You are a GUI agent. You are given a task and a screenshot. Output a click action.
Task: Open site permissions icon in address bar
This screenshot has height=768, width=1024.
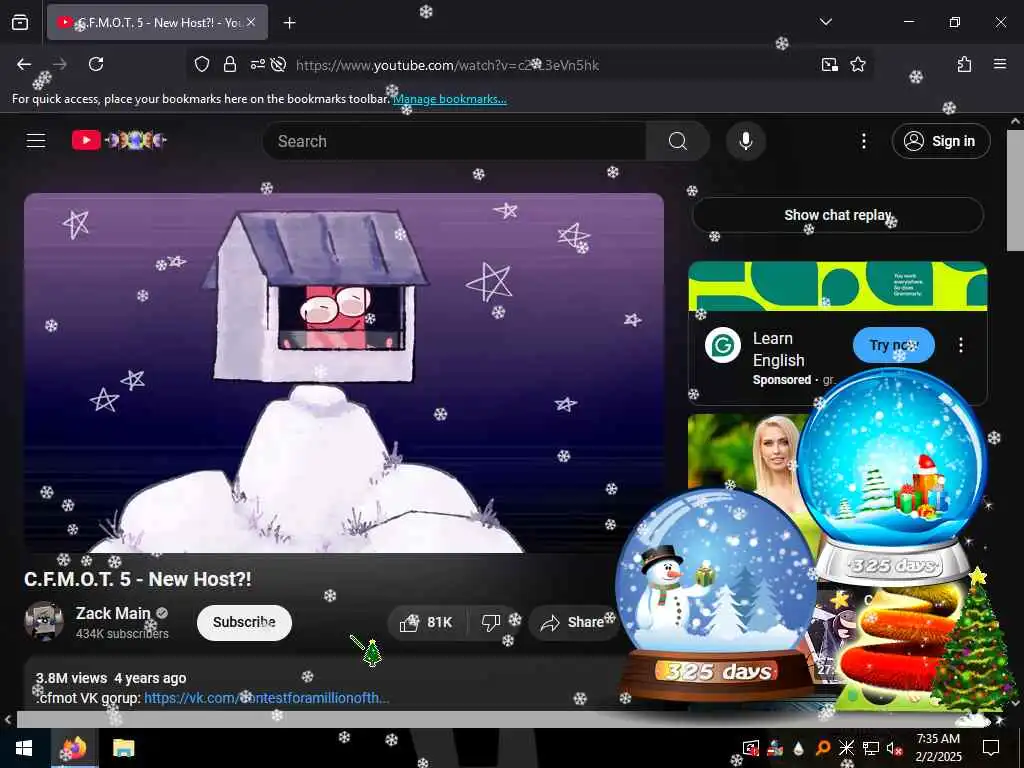257,65
